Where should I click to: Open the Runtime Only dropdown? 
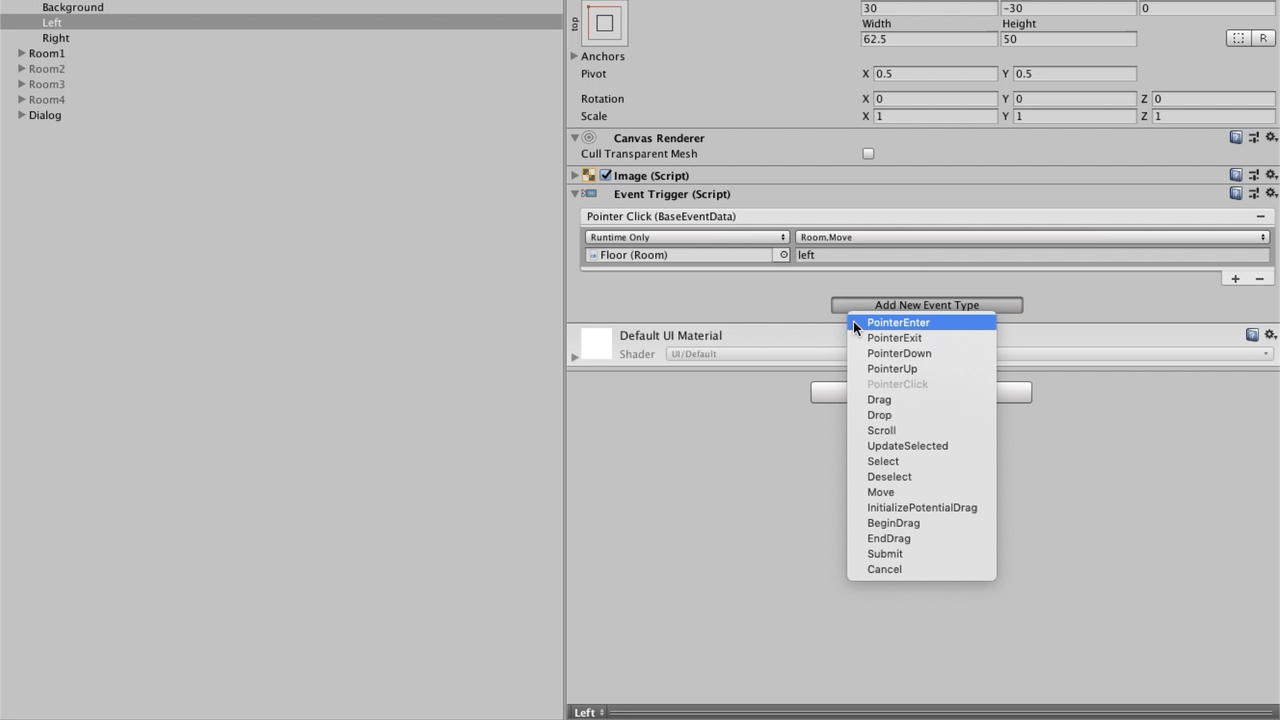coord(687,237)
